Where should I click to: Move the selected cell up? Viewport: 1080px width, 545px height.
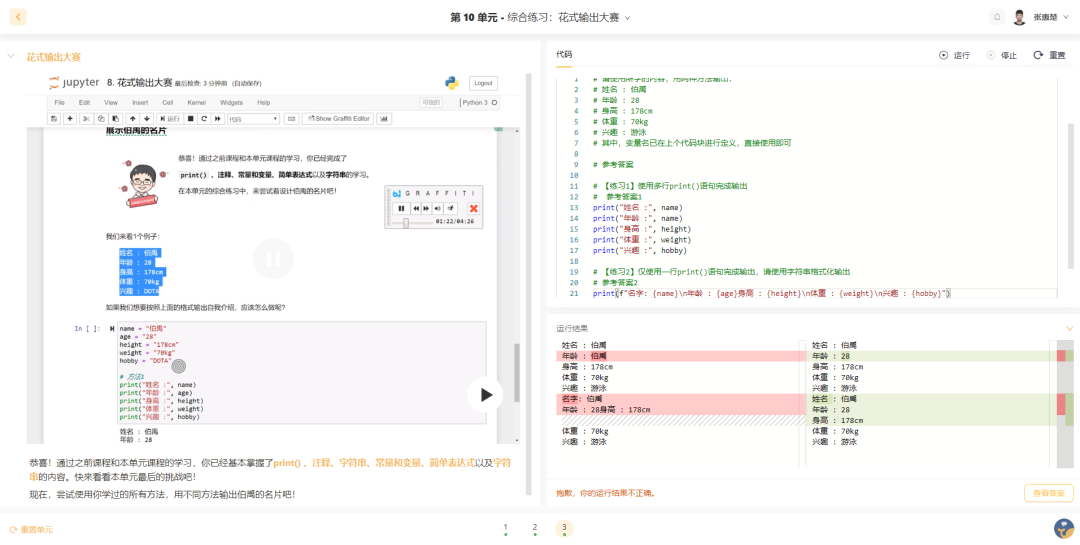coord(133,119)
